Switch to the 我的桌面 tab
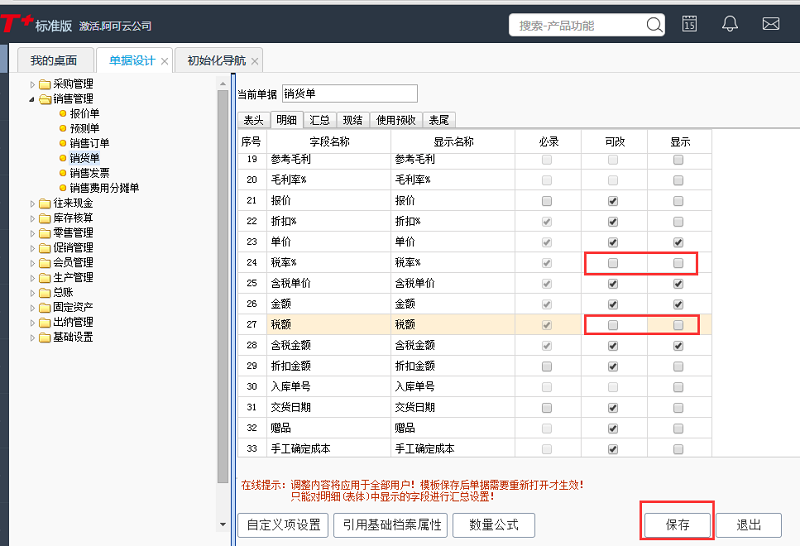Viewport: 800px width, 546px height. tap(55, 60)
